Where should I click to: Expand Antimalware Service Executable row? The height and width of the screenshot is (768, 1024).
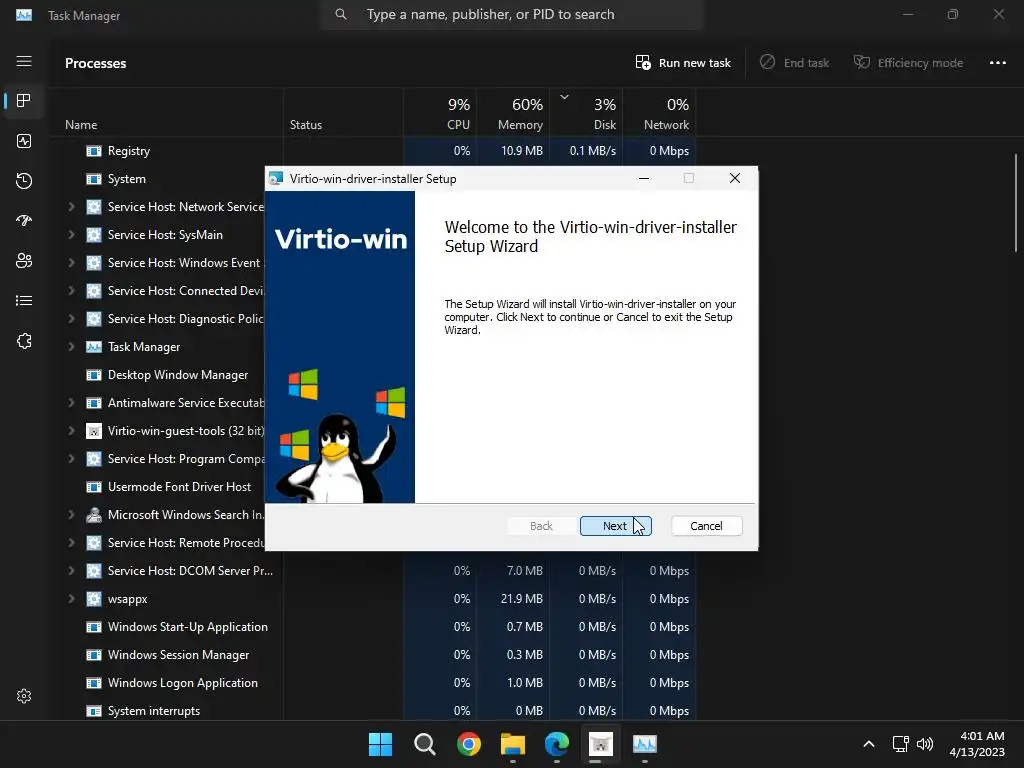click(71, 403)
